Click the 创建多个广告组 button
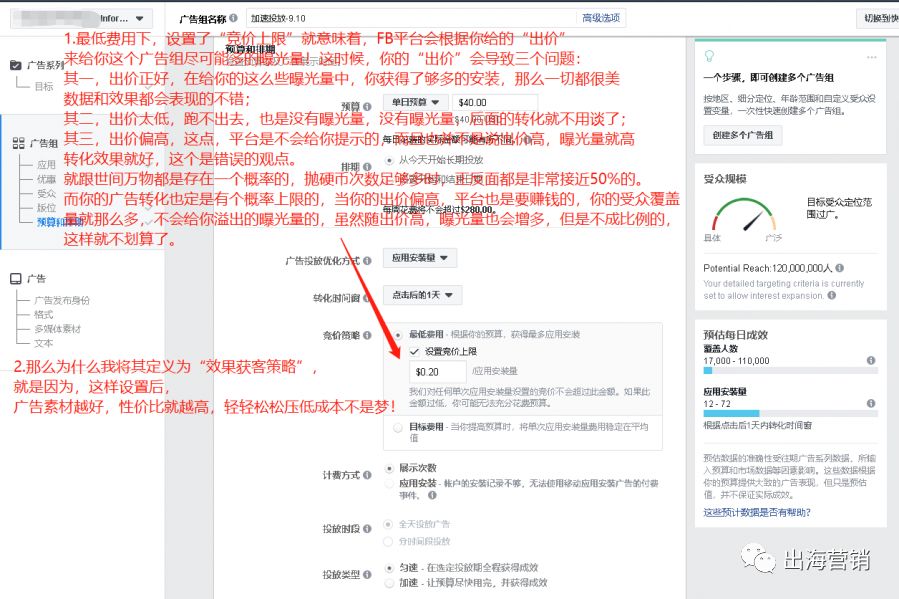Screen dimensions: 899x599 tap(742, 136)
